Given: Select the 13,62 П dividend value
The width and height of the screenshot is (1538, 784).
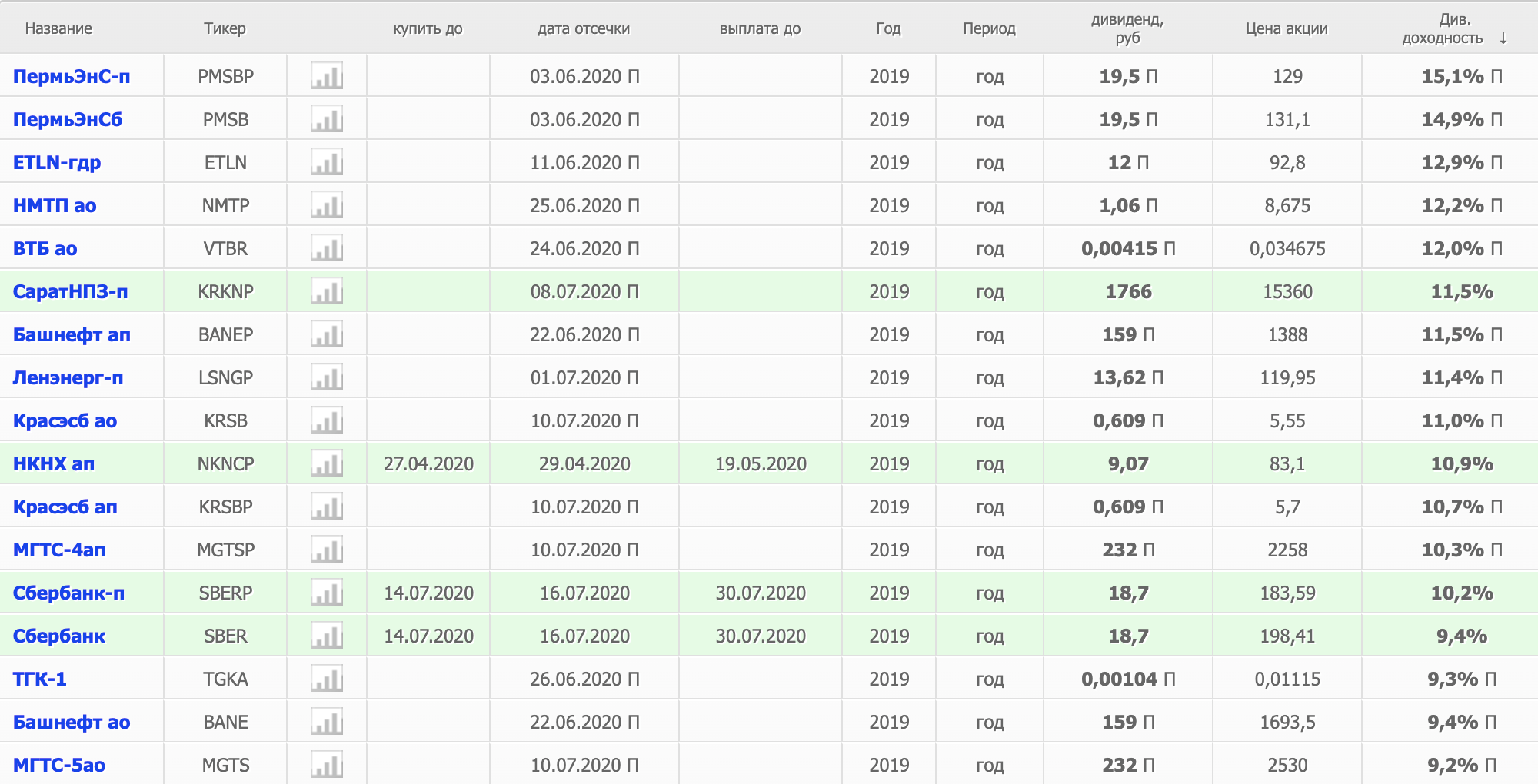Looking at the screenshot, I should [x=1128, y=377].
